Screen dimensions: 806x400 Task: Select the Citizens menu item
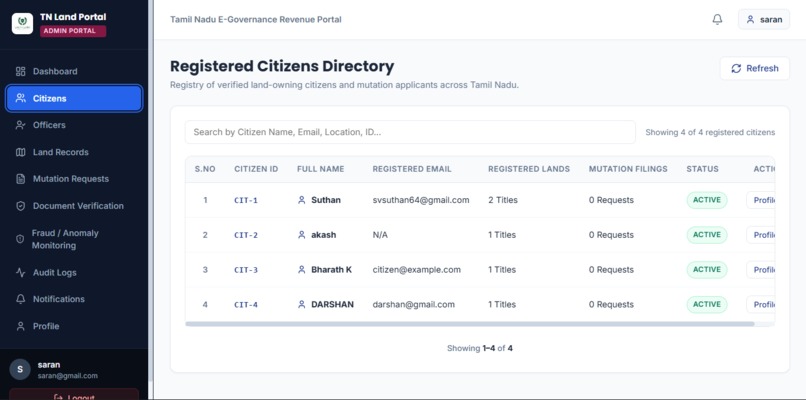pyautogui.click(x=74, y=98)
